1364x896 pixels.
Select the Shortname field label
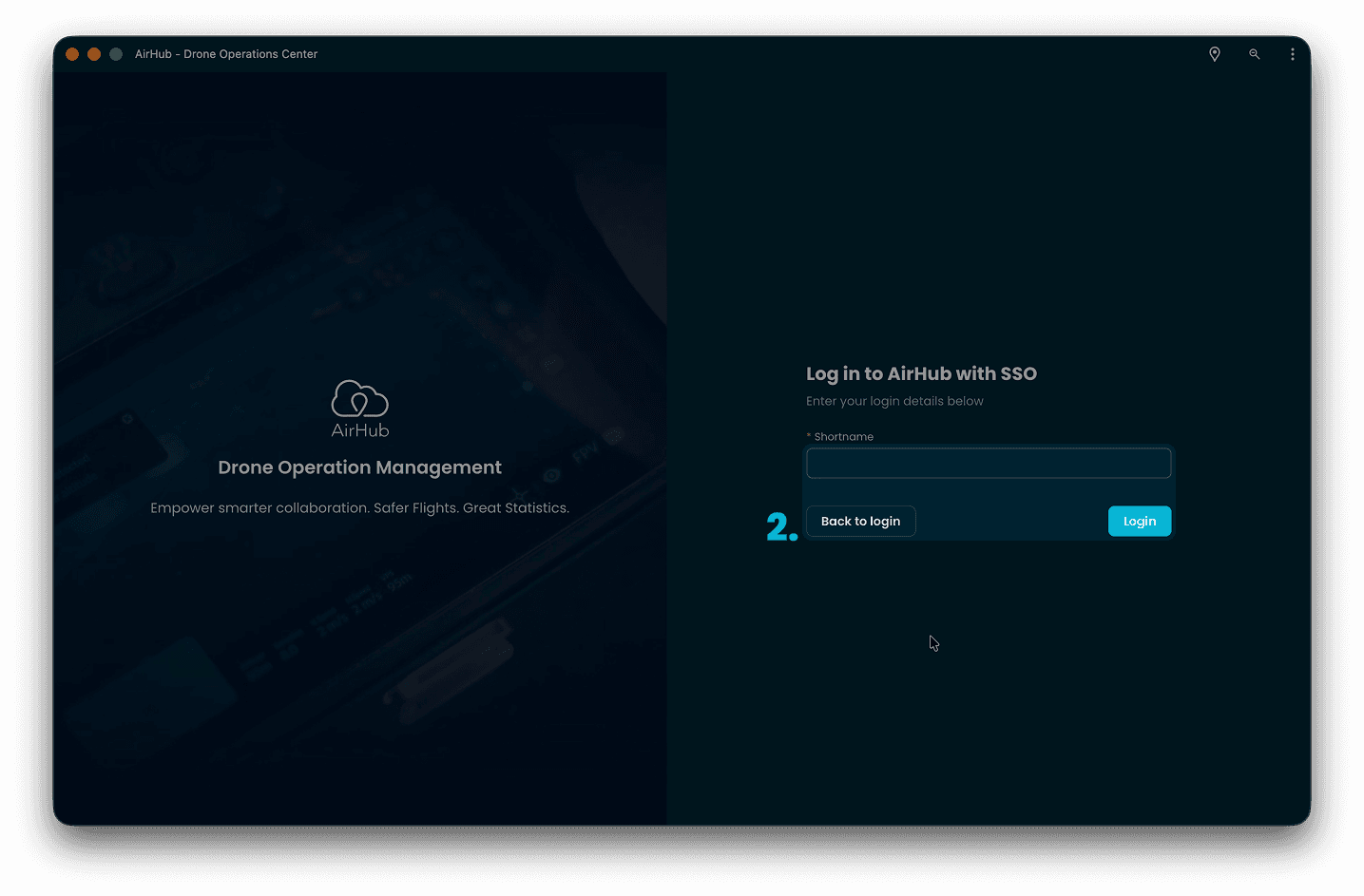tap(843, 436)
